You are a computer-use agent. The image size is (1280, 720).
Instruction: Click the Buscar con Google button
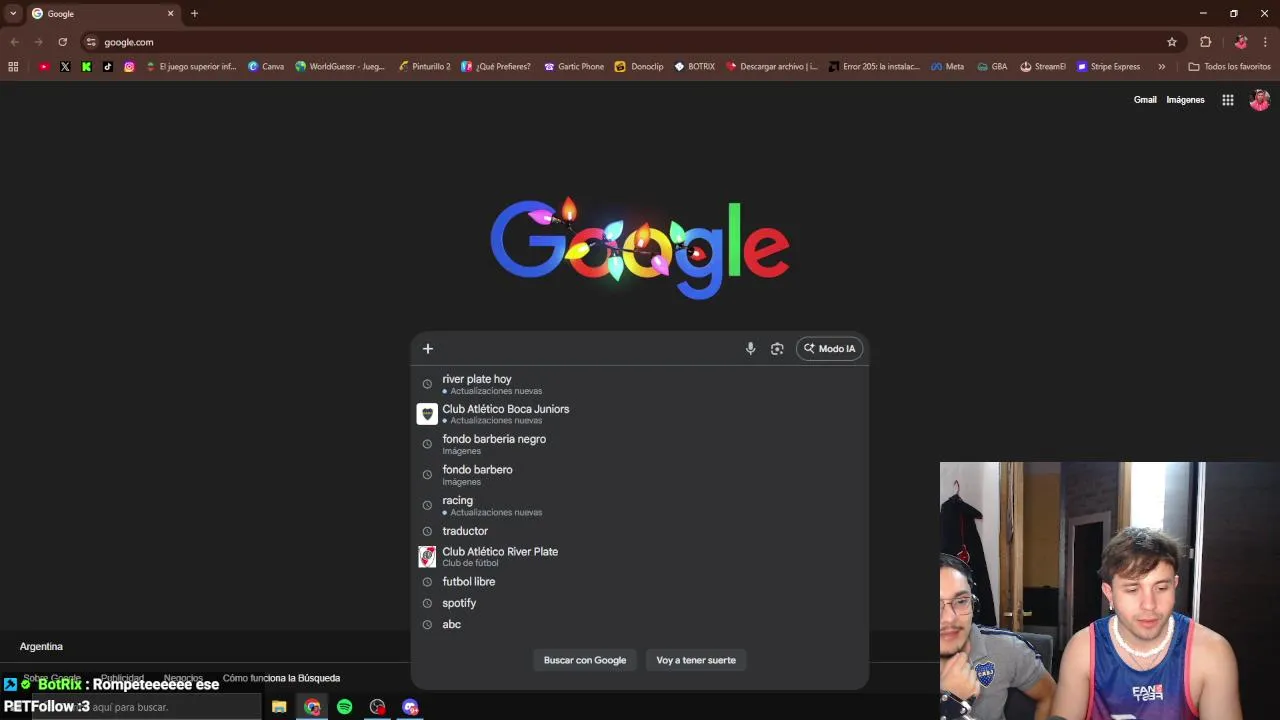[585, 660]
